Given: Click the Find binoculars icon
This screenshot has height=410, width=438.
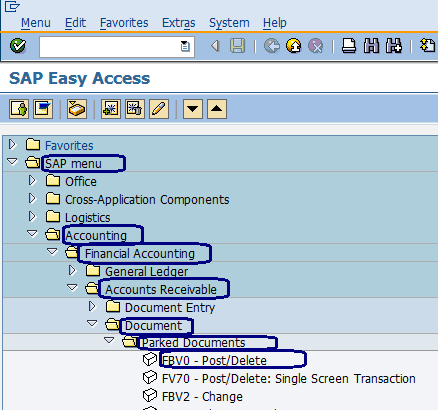Looking at the screenshot, I should (x=371, y=46).
